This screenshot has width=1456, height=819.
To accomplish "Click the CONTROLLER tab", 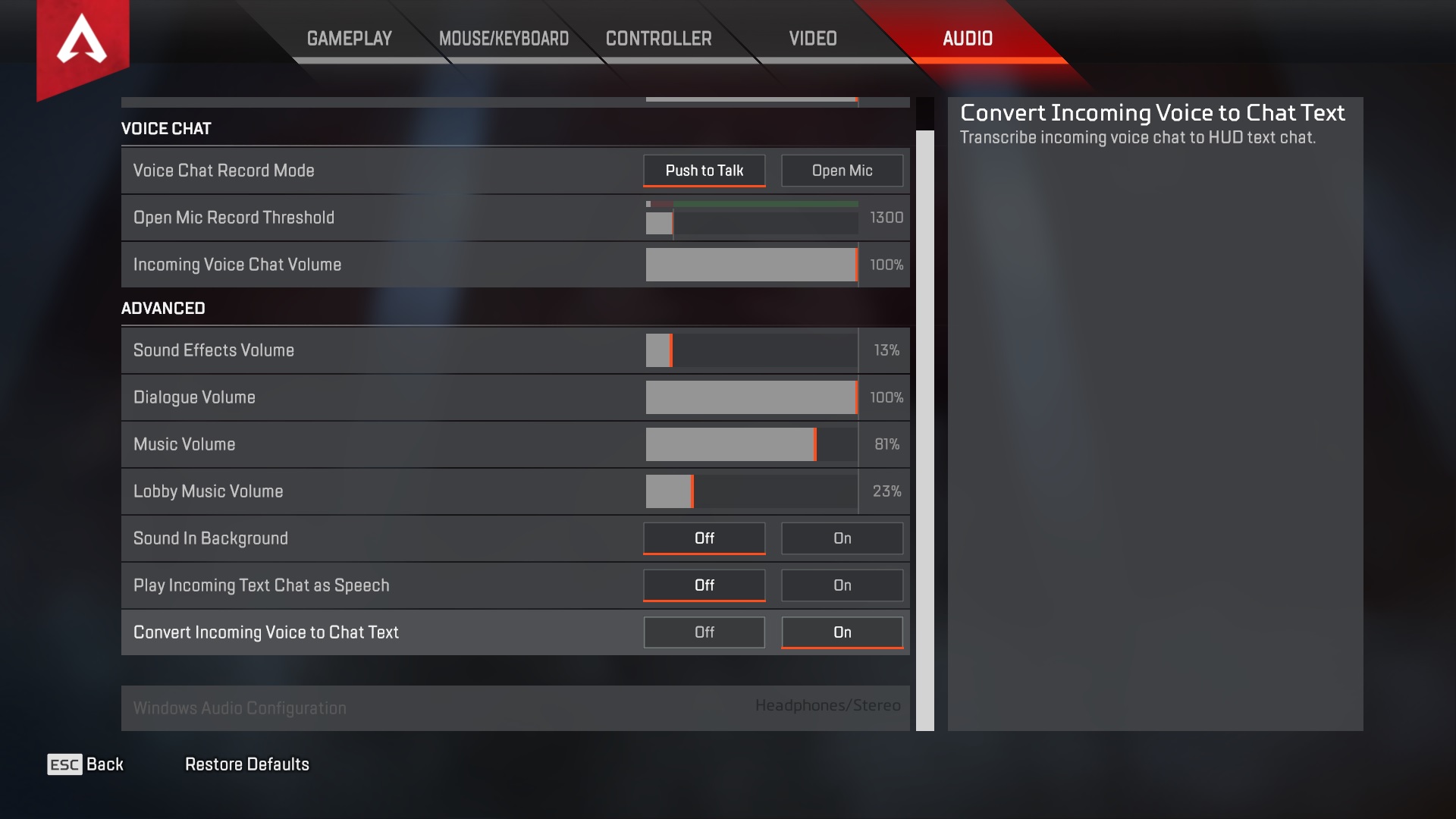I will coord(658,38).
